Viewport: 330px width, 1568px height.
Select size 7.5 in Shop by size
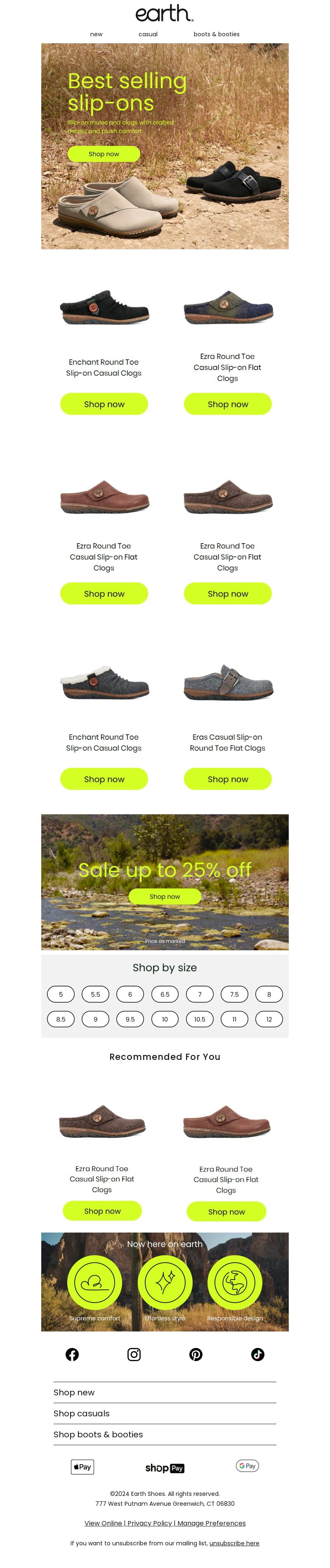234,994
